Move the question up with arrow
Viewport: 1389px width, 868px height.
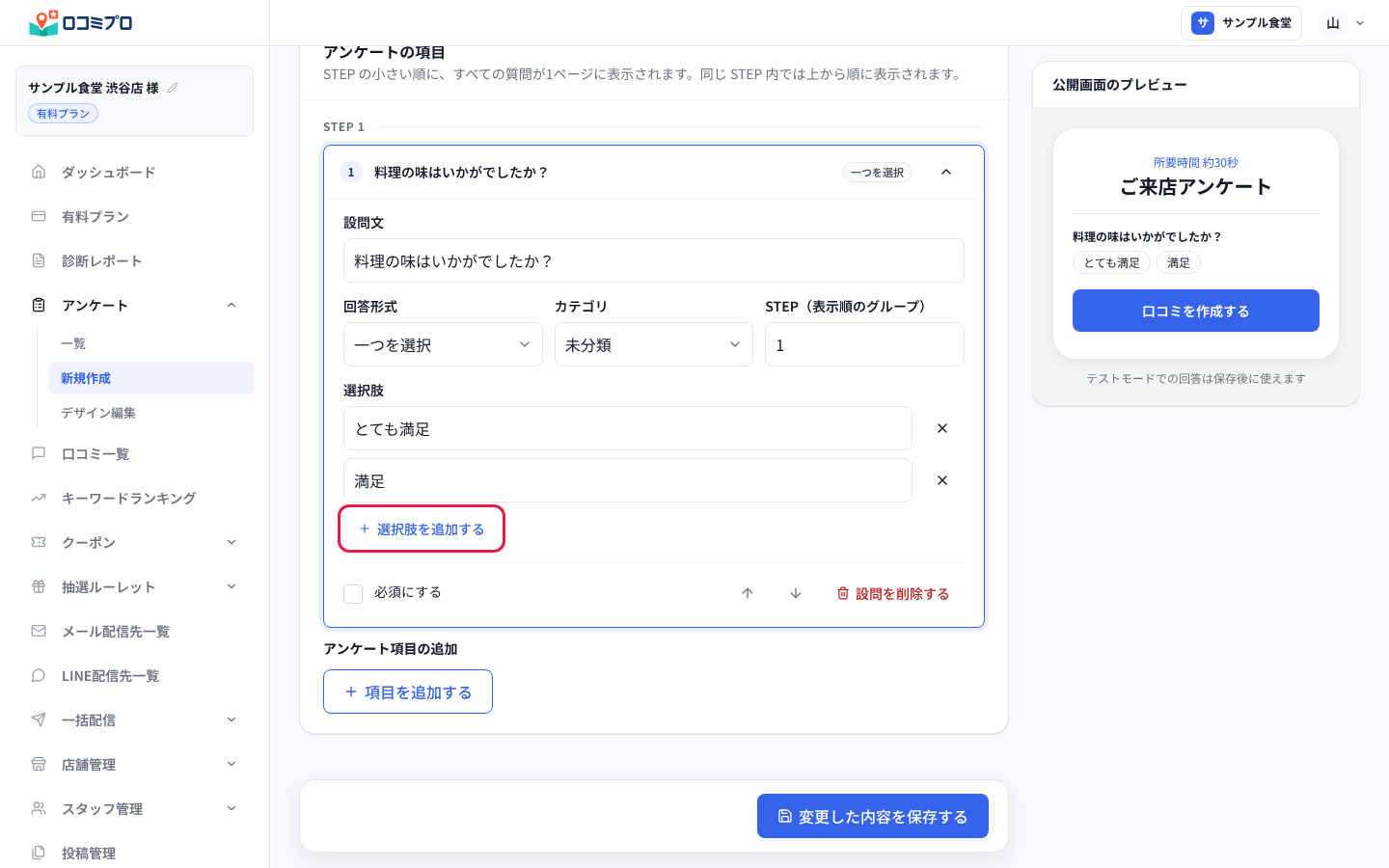tap(748, 593)
